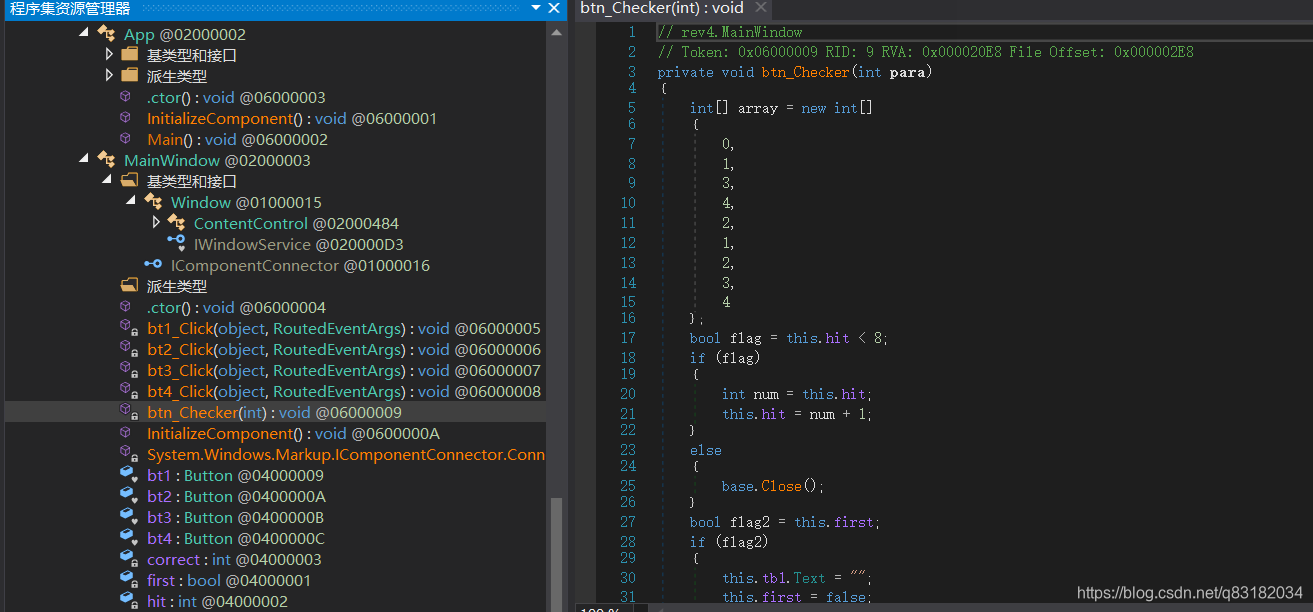Collapse the Window @01000015 node
The width and height of the screenshot is (1313, 612).
pyautogui.click(x=132, y=202)
